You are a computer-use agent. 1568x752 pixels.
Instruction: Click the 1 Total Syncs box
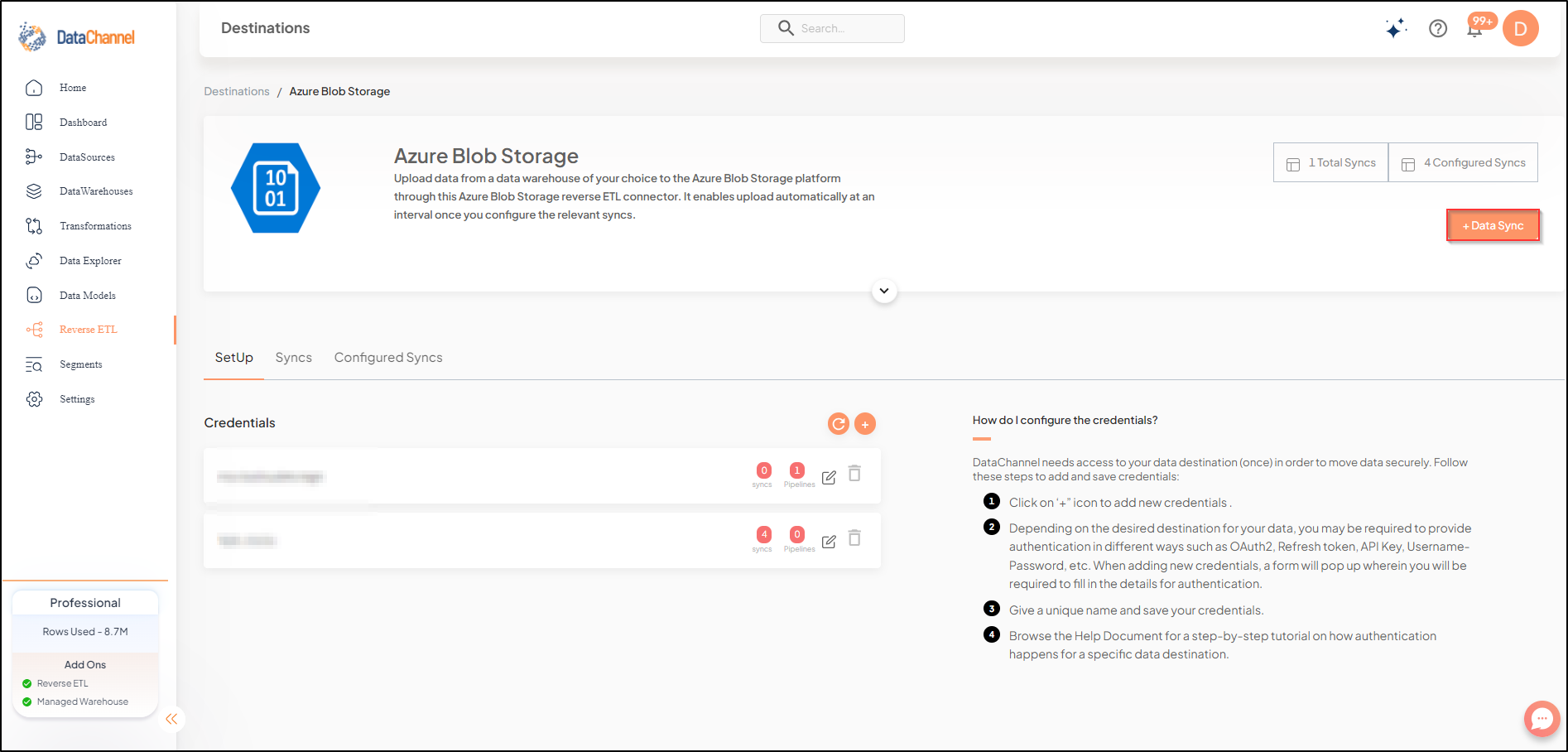[x=1331, y=162]
